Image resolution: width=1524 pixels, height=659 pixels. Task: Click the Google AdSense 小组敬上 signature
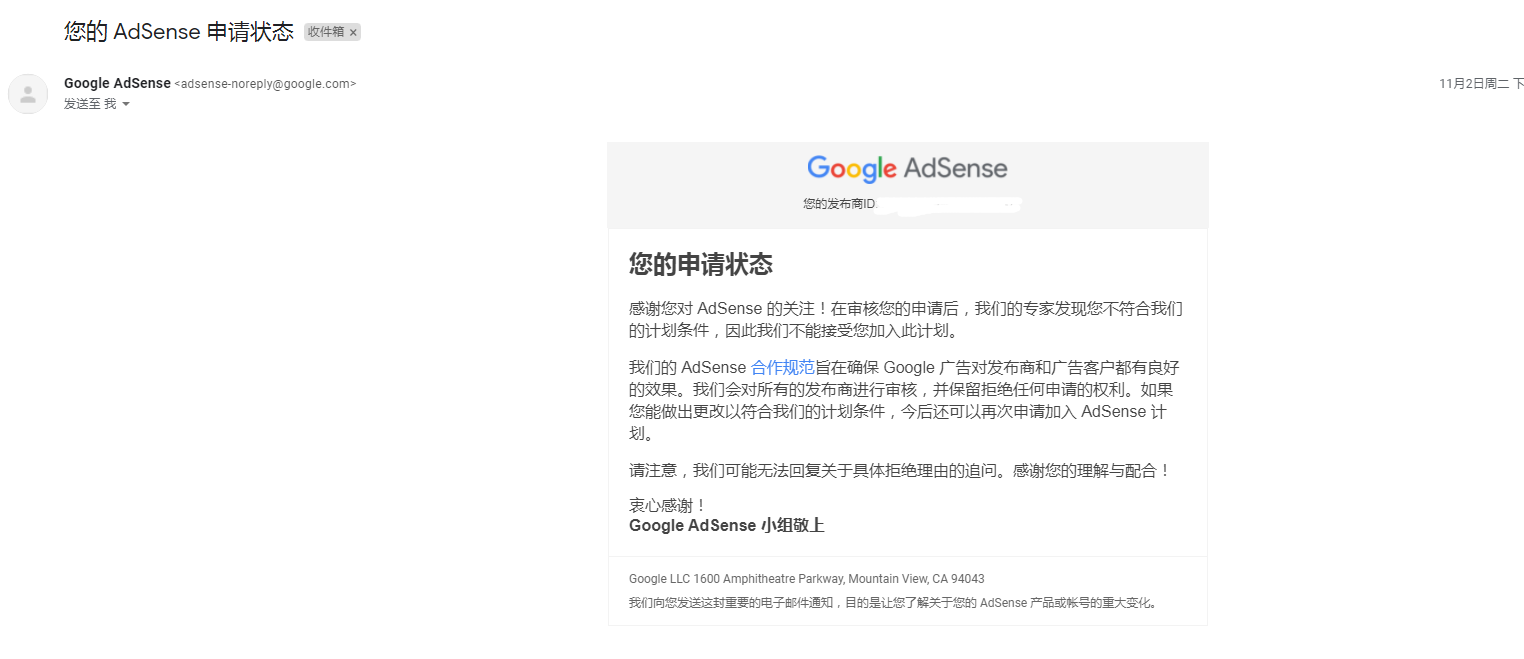click(726, 525)
